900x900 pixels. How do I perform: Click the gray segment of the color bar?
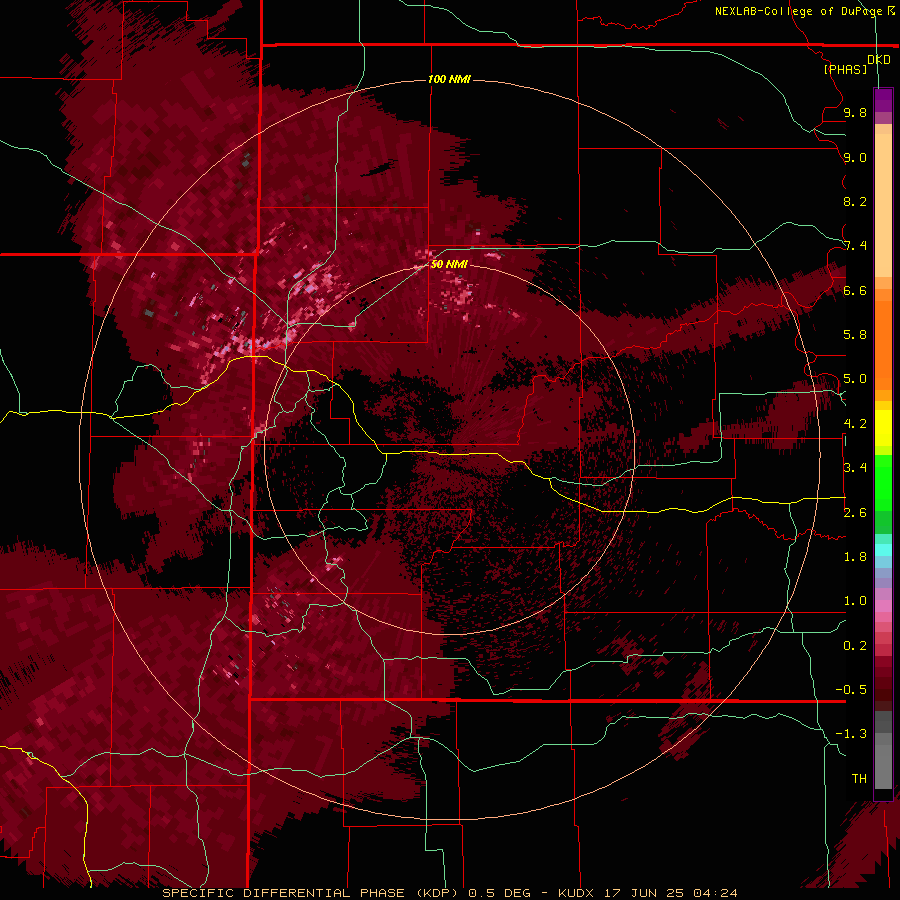pos(883,761)
